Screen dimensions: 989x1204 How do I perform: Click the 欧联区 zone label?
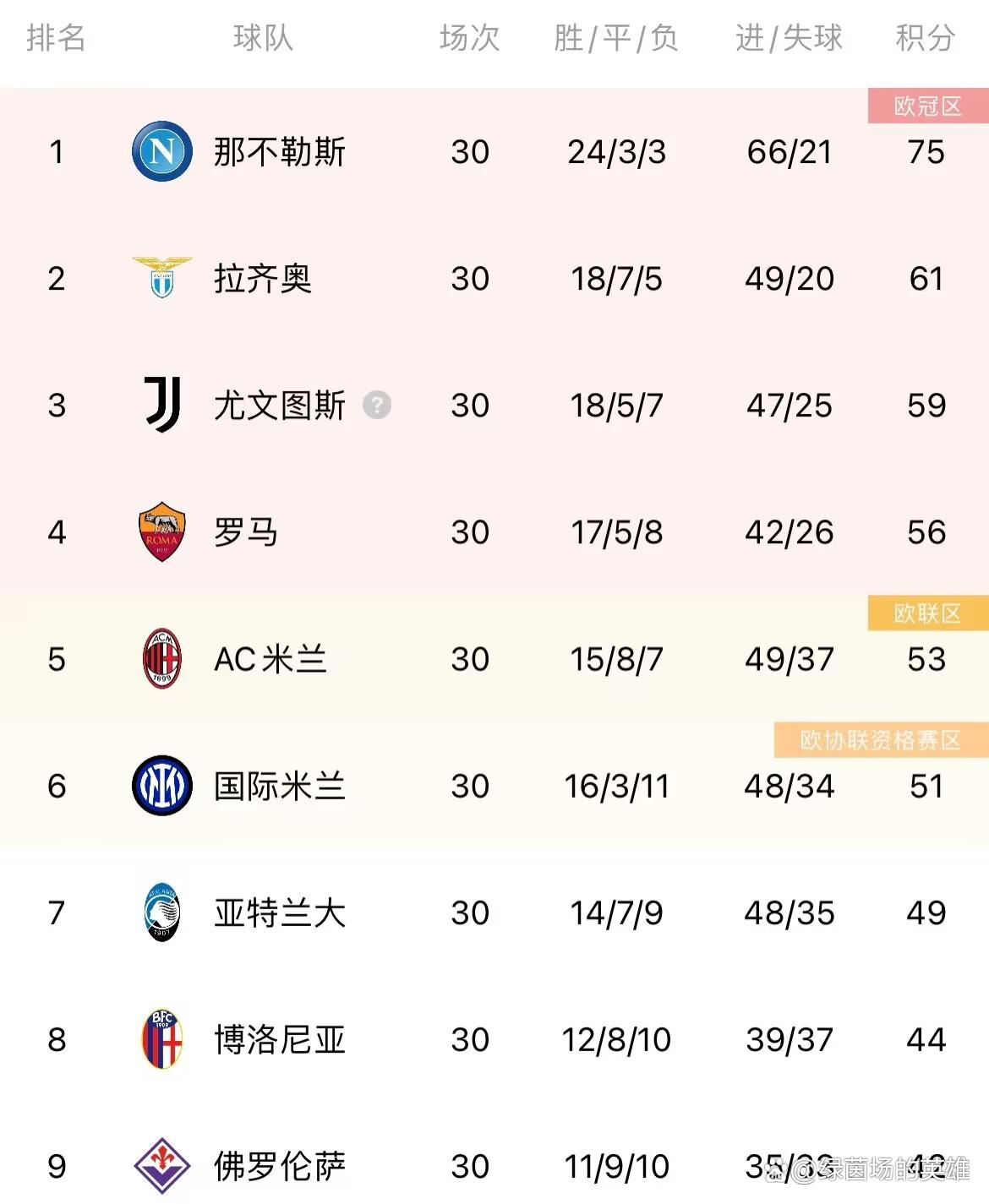click(x=927, y=613)
